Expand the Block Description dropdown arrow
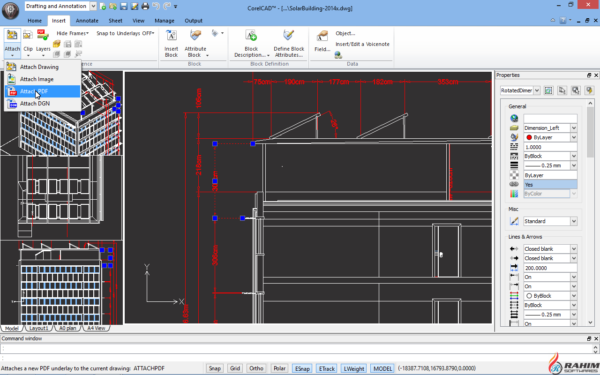The image size is (600, 375). click(268, 55)
